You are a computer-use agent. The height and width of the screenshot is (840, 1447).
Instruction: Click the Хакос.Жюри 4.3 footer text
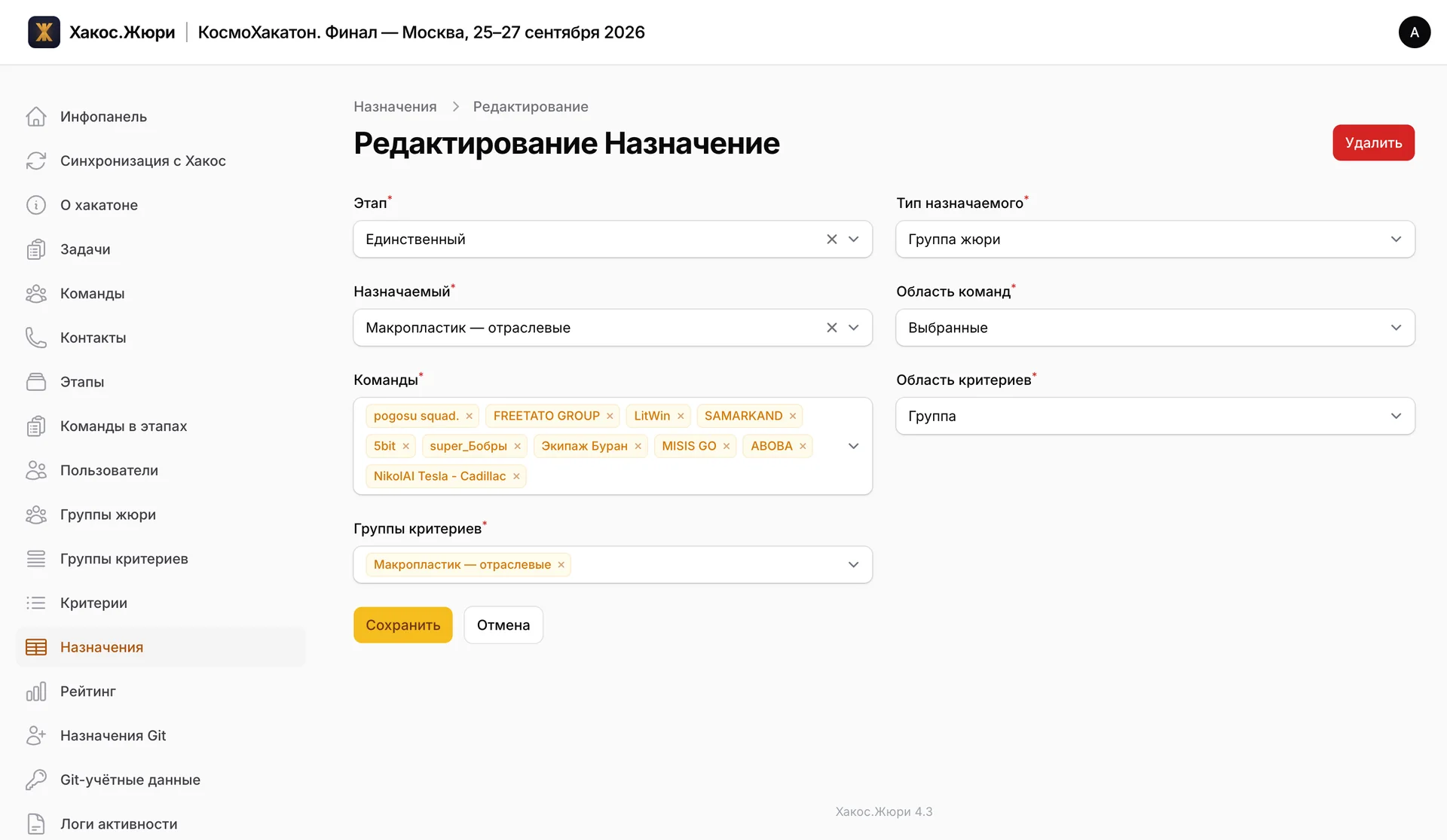click(884, 811)
